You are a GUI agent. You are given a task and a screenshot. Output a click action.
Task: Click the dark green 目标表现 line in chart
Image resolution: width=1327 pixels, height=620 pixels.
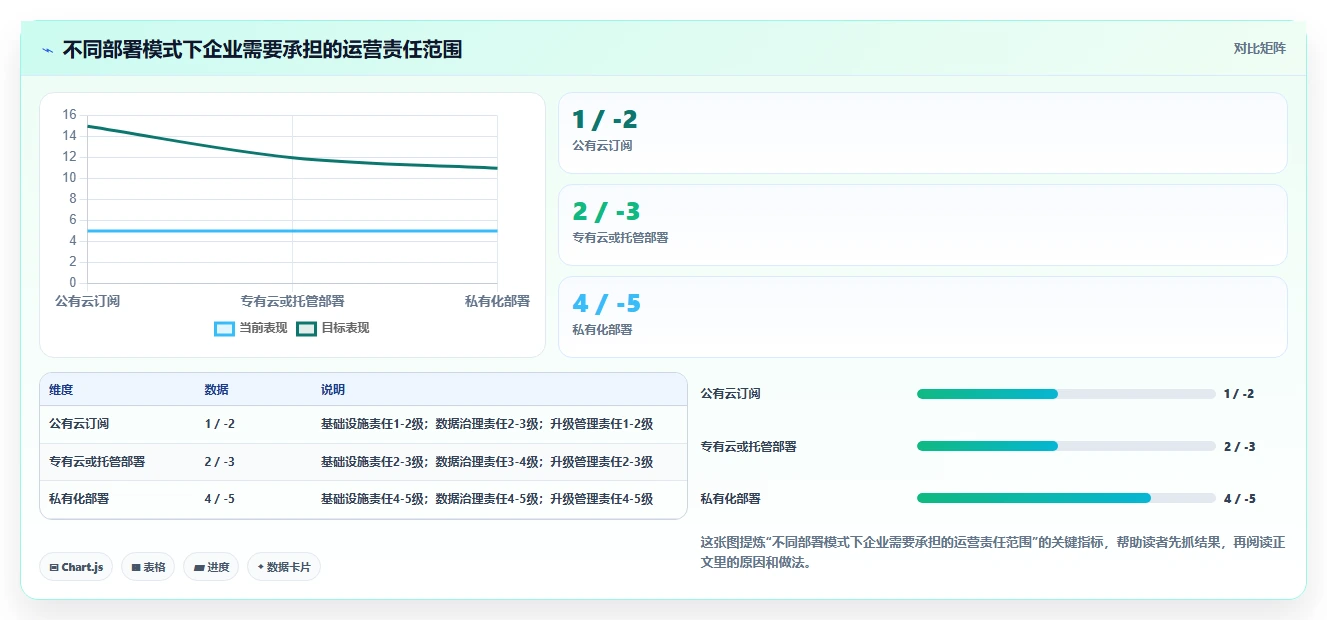pyautogui.click(x=292, y=156)
